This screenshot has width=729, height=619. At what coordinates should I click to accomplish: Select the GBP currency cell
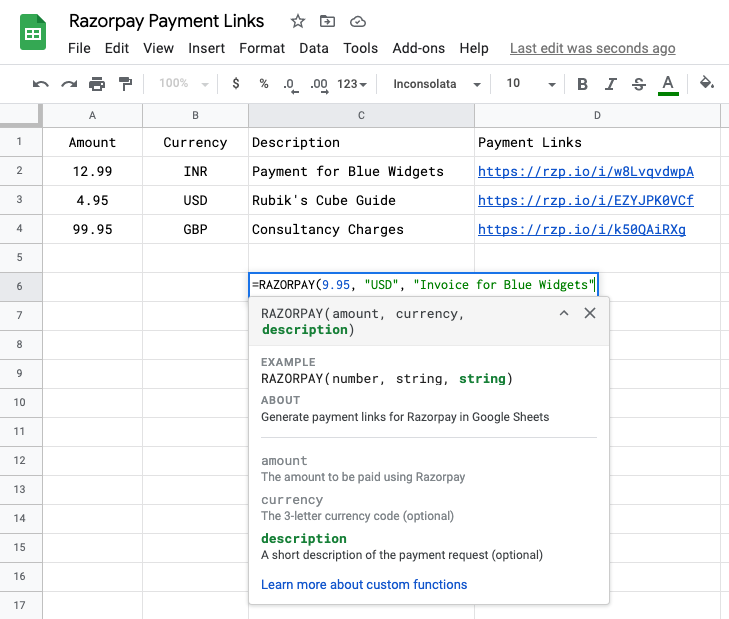click(x=195, y=229)
